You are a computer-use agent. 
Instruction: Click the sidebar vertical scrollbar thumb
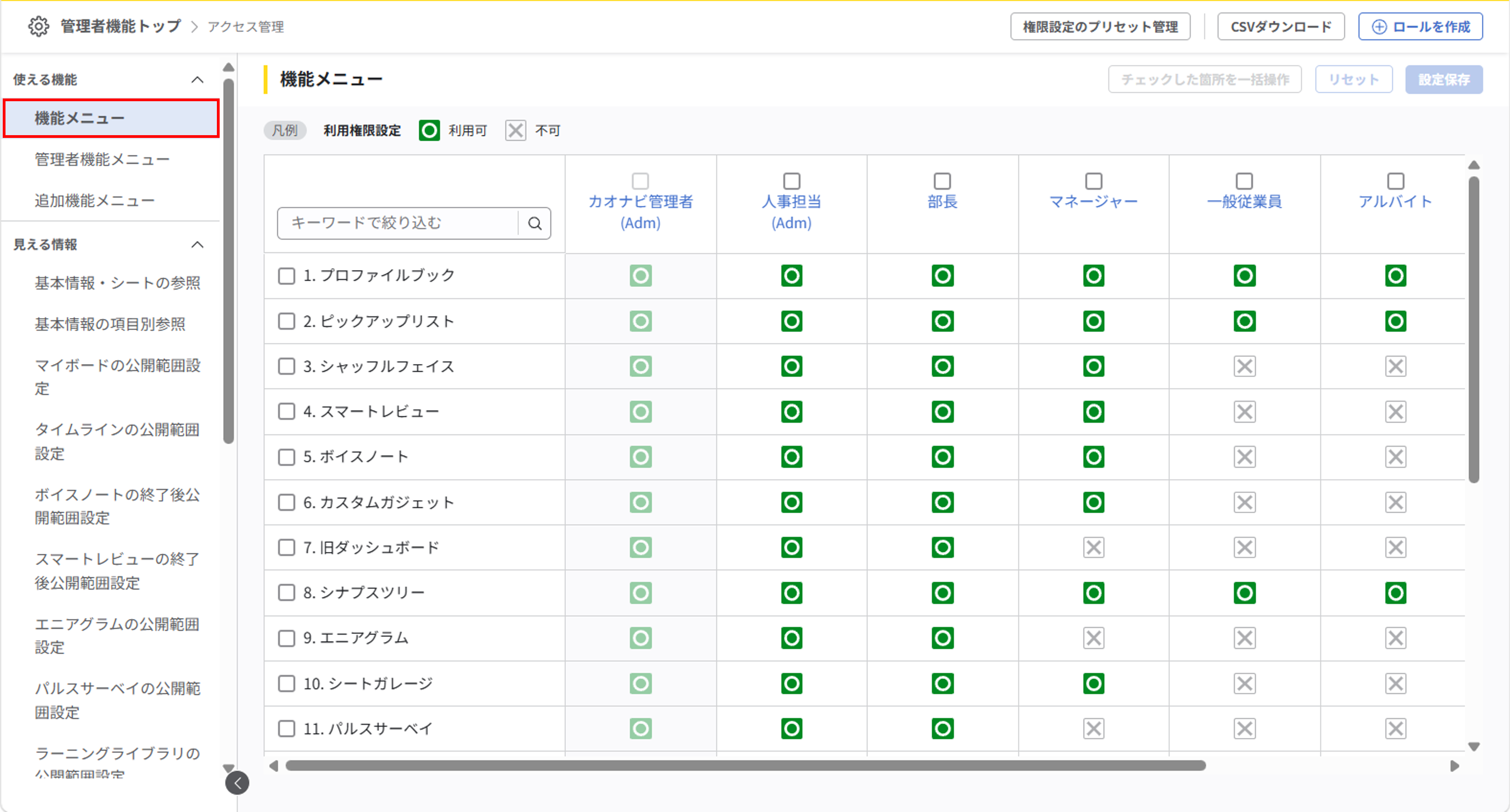(x=229, y=261)
